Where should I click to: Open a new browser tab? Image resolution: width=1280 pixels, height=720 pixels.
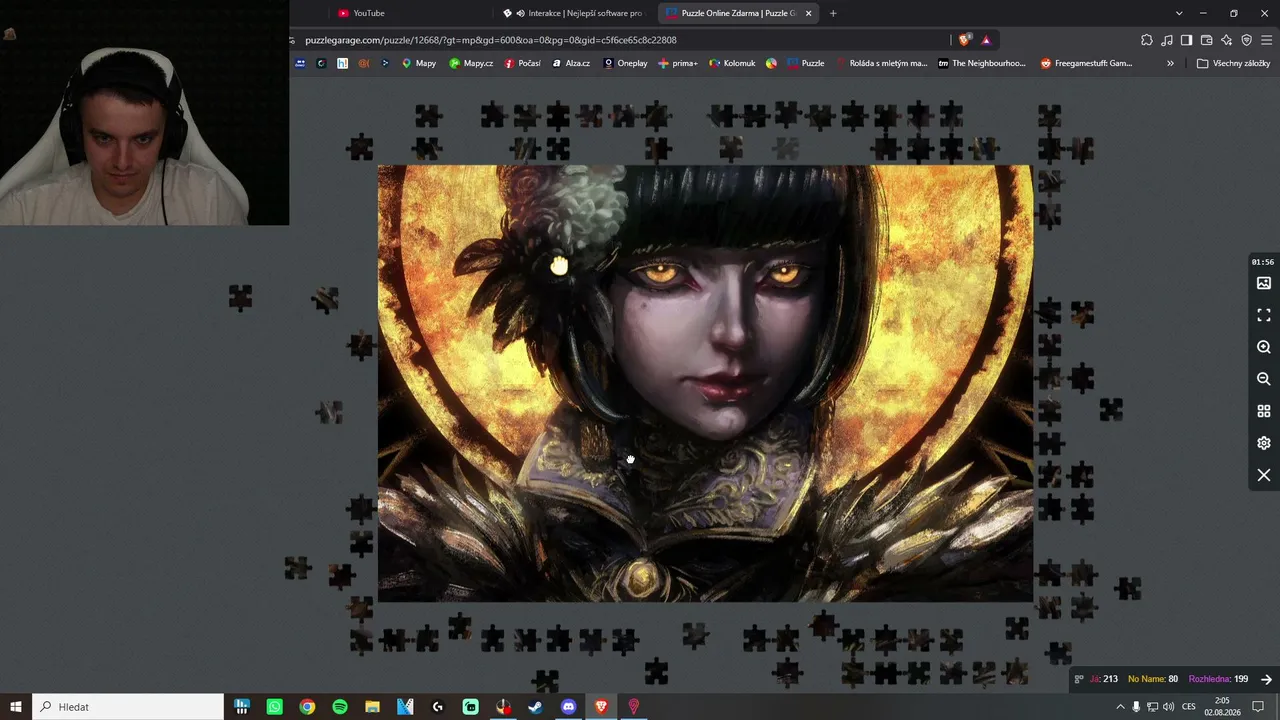[x=833, y=13]
